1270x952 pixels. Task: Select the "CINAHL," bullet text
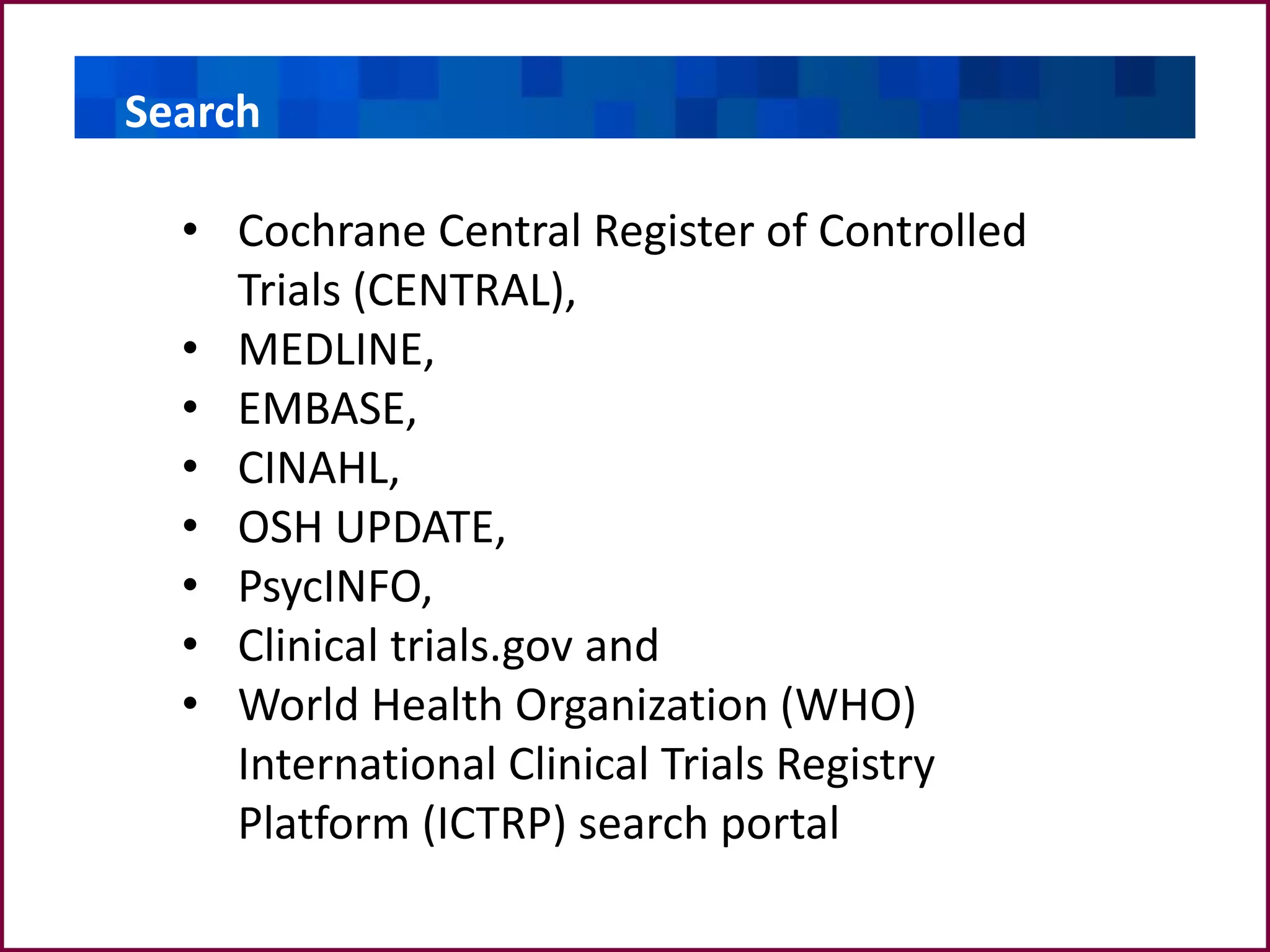click(319, 469)
